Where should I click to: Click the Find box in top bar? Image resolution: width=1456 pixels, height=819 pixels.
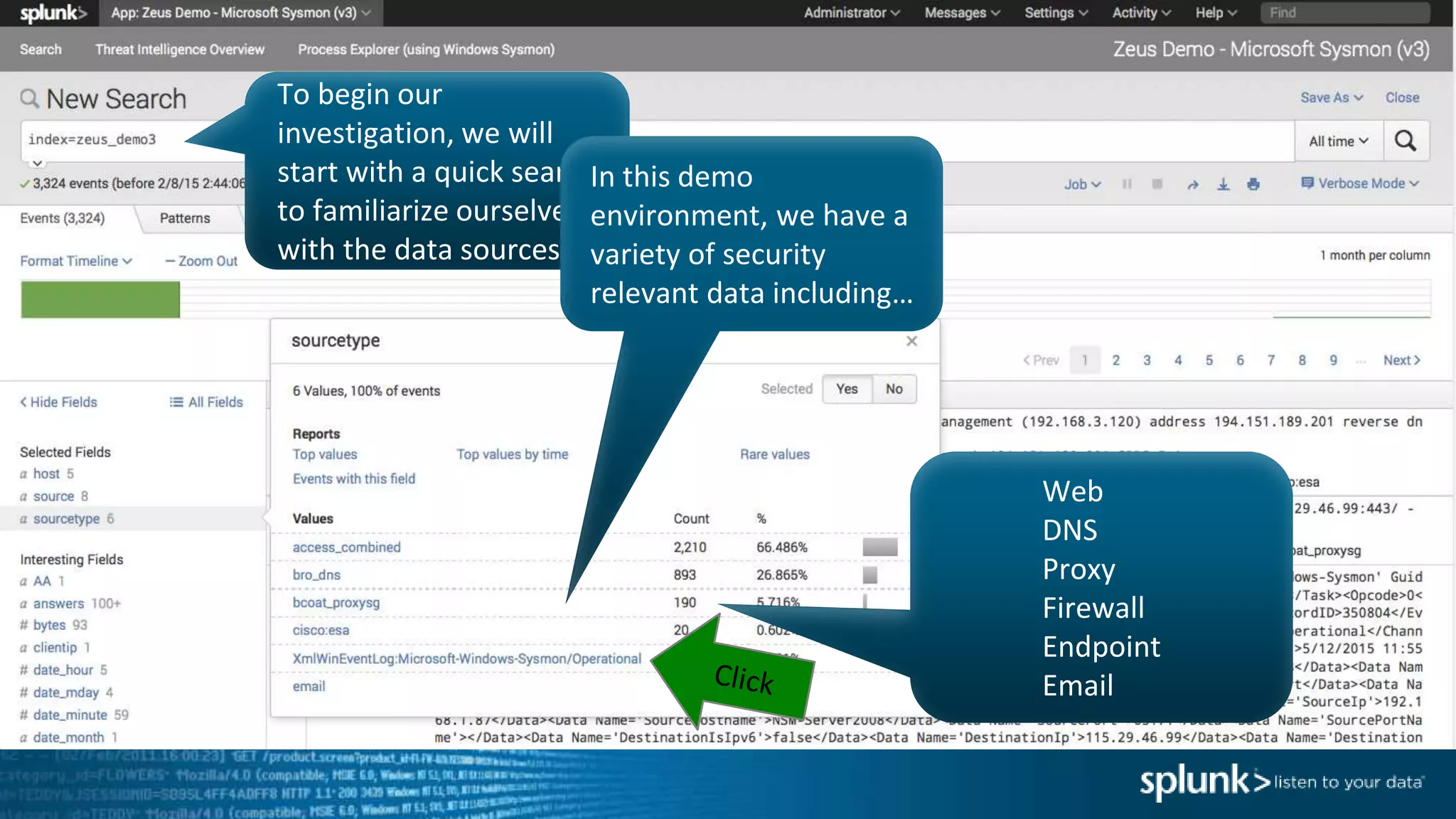point(1345,13)
